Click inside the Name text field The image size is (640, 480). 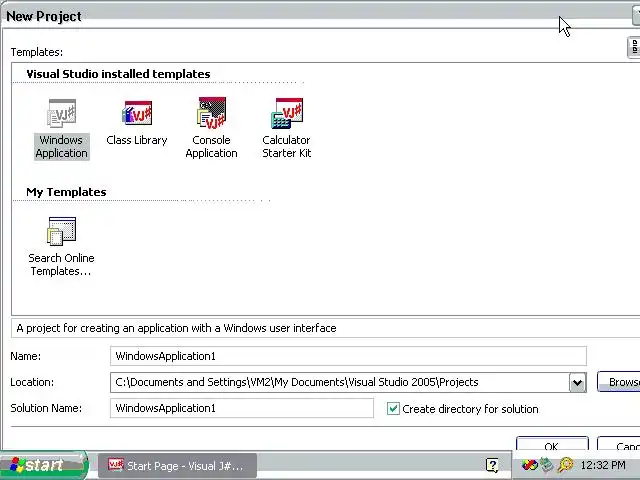coord(348,356)
